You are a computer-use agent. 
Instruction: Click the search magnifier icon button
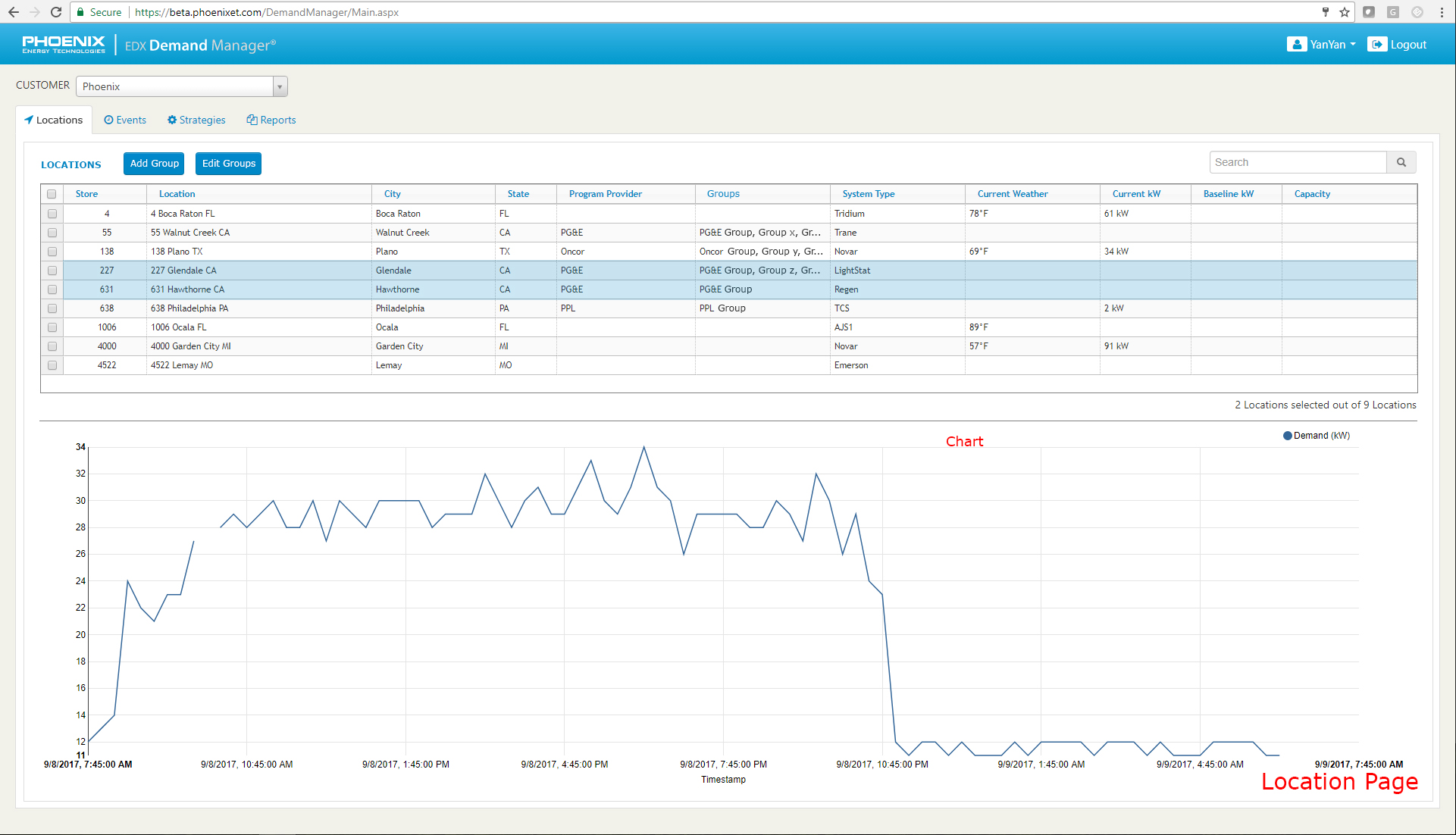click(x=1401, y=162)
